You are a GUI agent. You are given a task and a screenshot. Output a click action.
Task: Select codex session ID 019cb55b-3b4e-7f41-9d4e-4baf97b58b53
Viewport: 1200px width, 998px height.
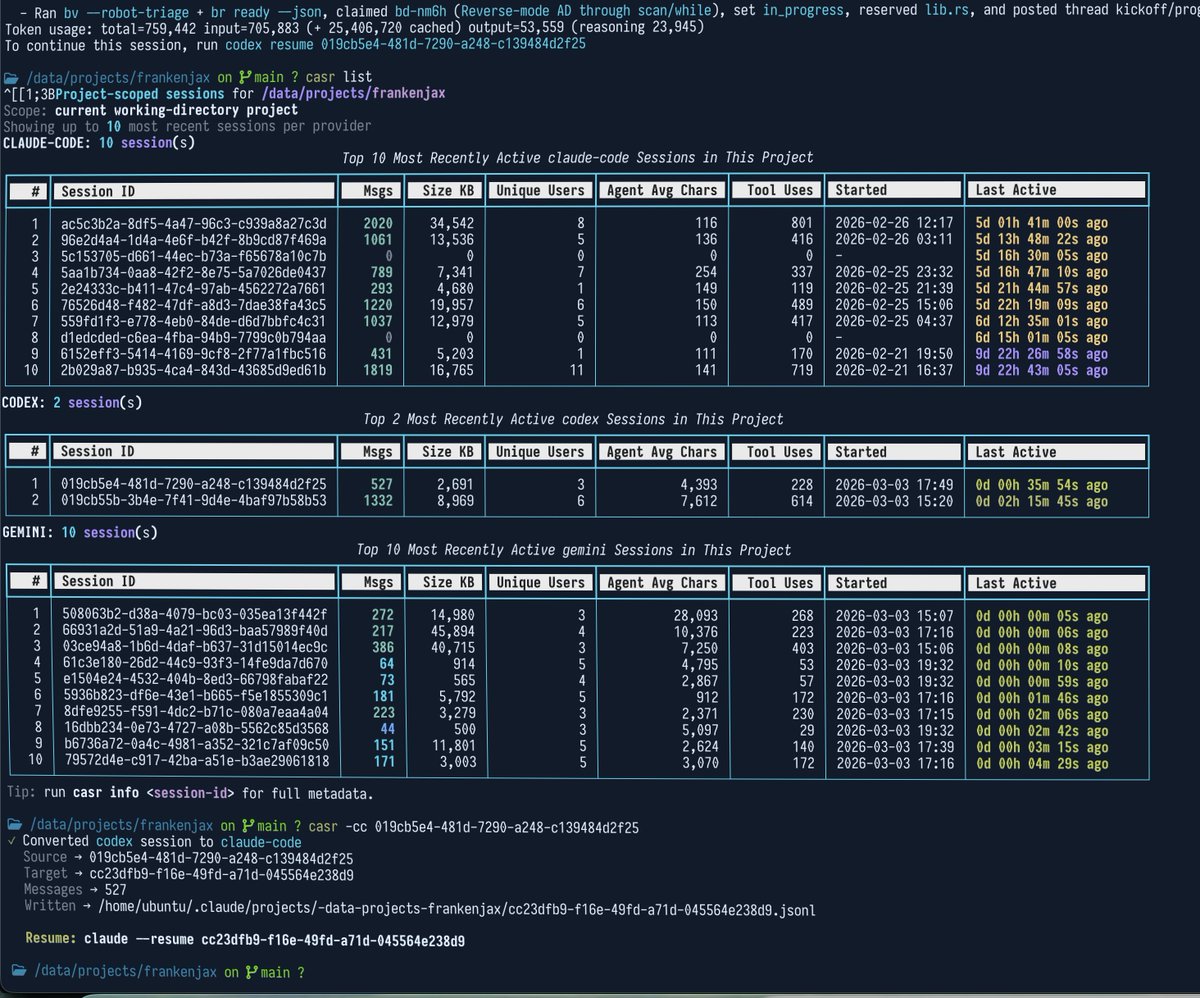[x=193, y=501]
